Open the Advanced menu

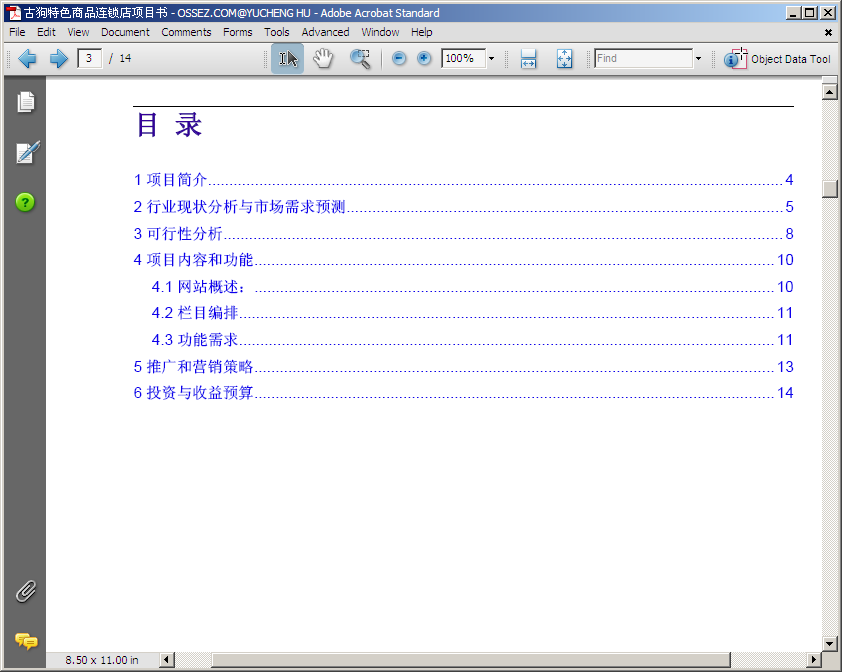click(x=325, y=32)
